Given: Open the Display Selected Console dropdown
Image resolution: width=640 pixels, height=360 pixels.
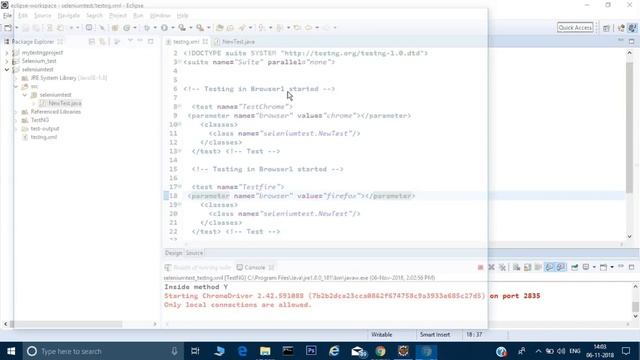Looking at the screenshot, I should pyautogui.click(x=594, y=267).
